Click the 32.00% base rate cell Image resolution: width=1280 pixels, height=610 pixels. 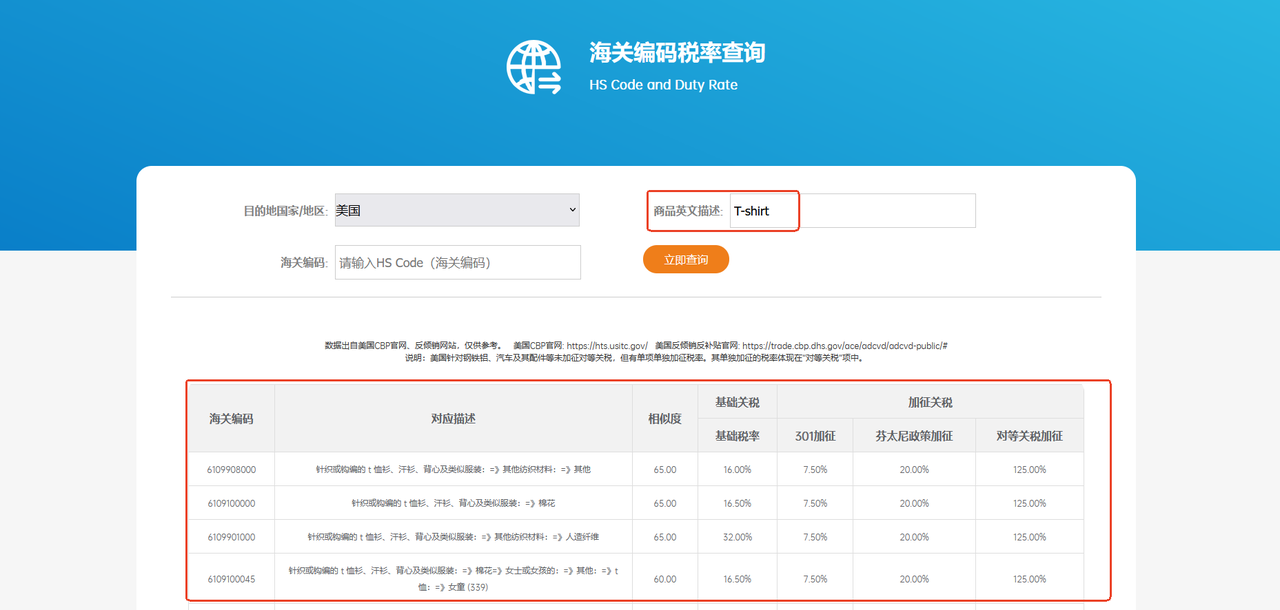click(x=737, y=537)
